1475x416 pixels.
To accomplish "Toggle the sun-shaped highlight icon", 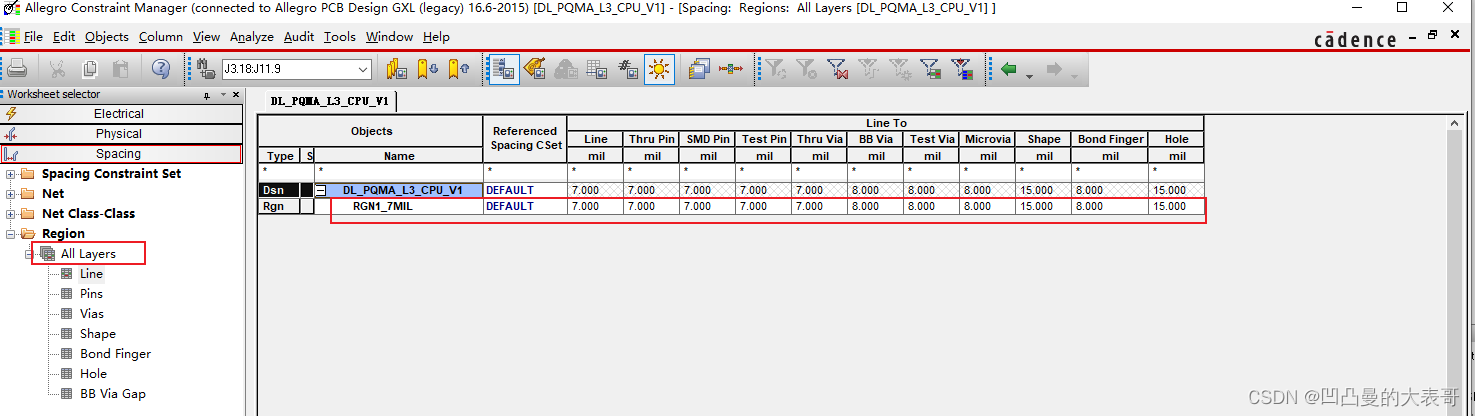I will point(659,69).
